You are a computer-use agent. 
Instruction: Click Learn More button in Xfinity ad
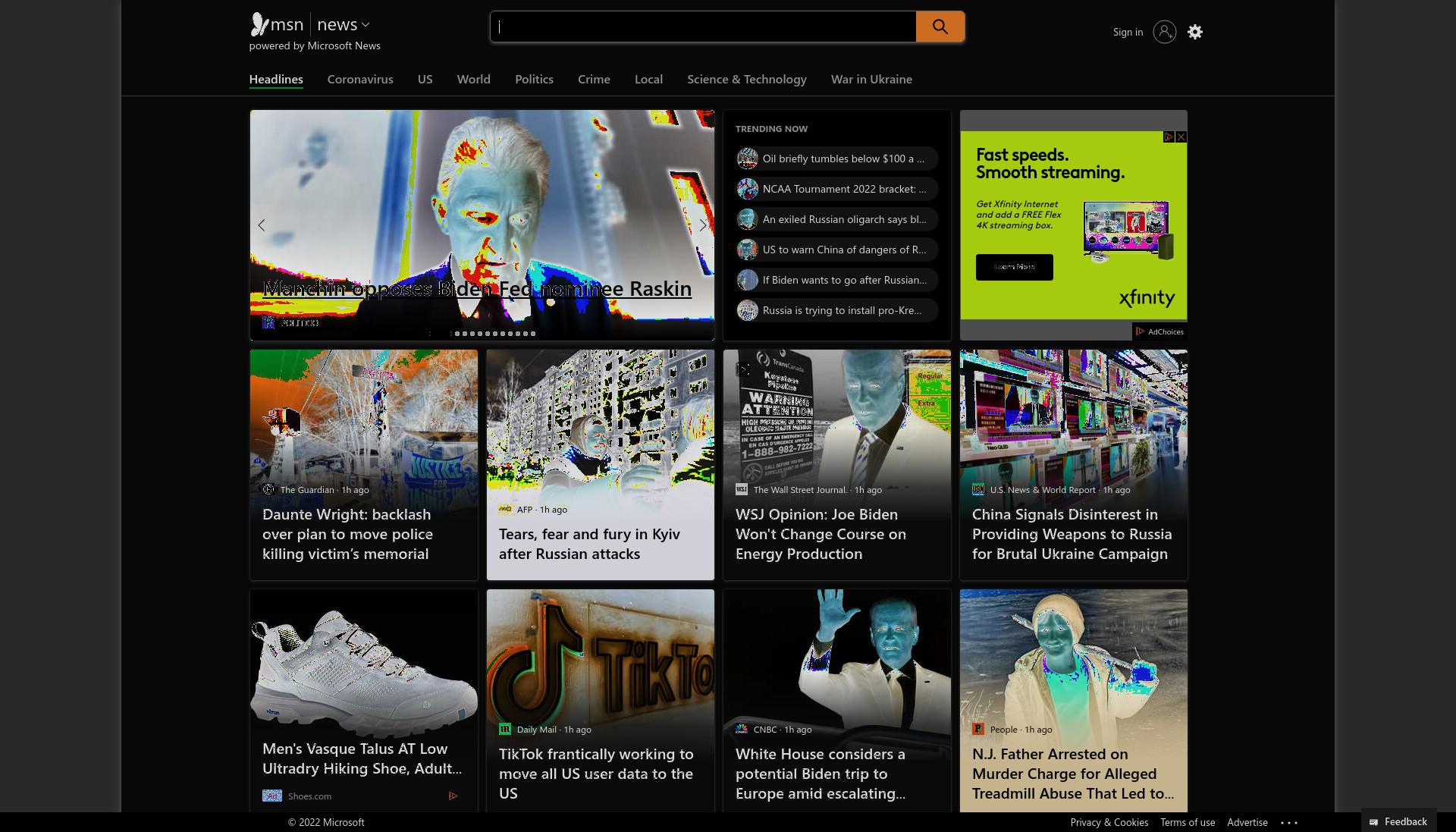click(1015, 267)
